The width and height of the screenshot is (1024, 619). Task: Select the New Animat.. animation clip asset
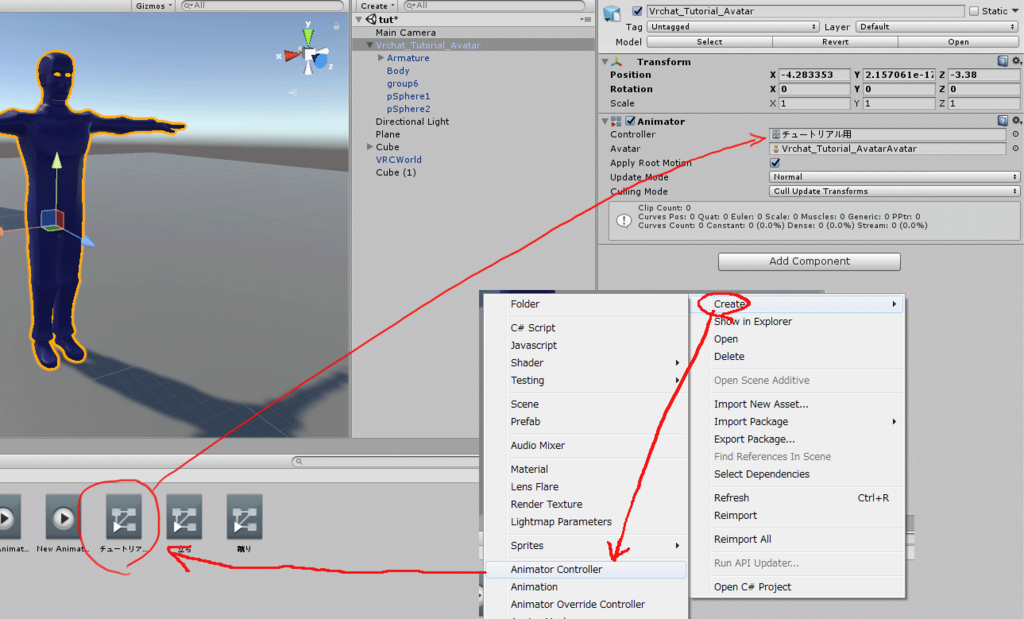click(x=63, y=524)
